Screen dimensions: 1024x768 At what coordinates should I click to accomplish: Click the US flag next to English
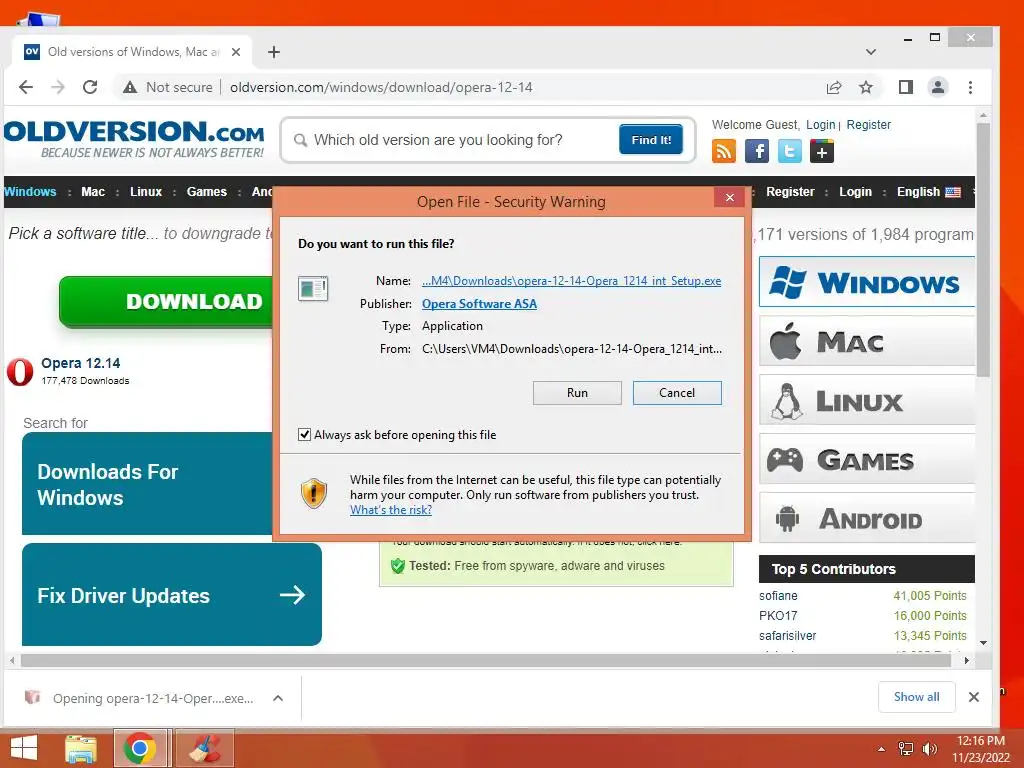click(x=953, y=192)
